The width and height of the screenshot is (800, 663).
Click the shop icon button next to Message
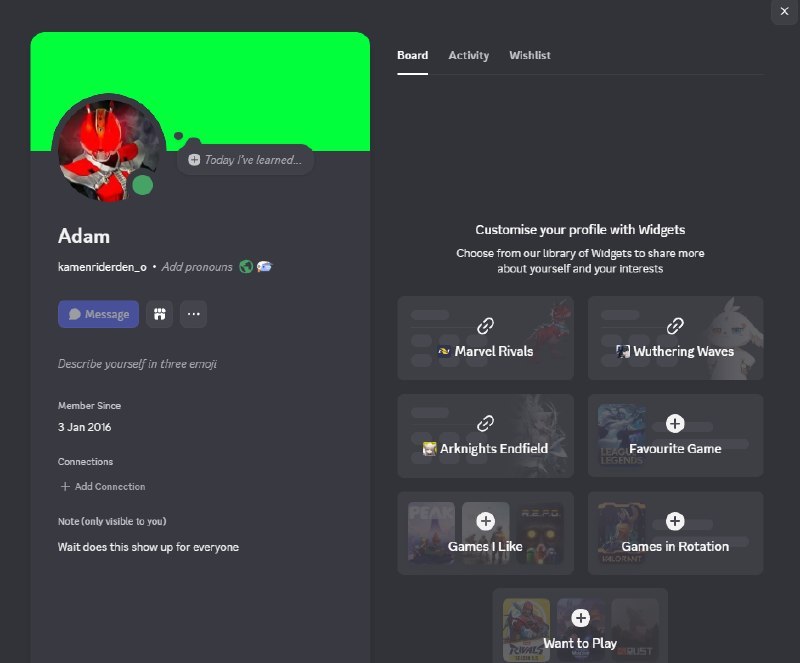point(160,314)
